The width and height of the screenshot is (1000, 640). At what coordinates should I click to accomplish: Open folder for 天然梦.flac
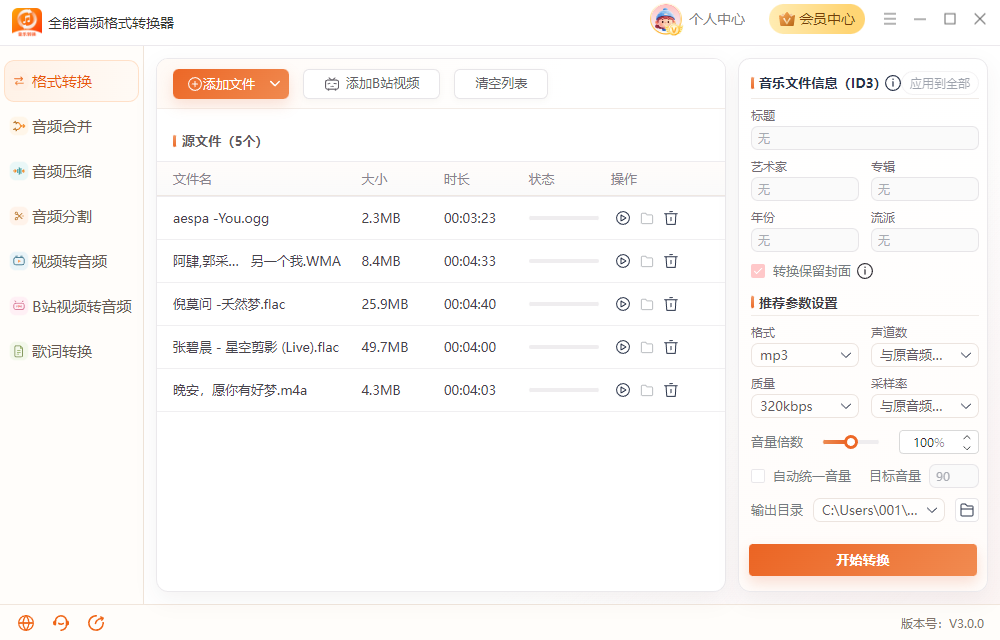(x=647, y=304)
